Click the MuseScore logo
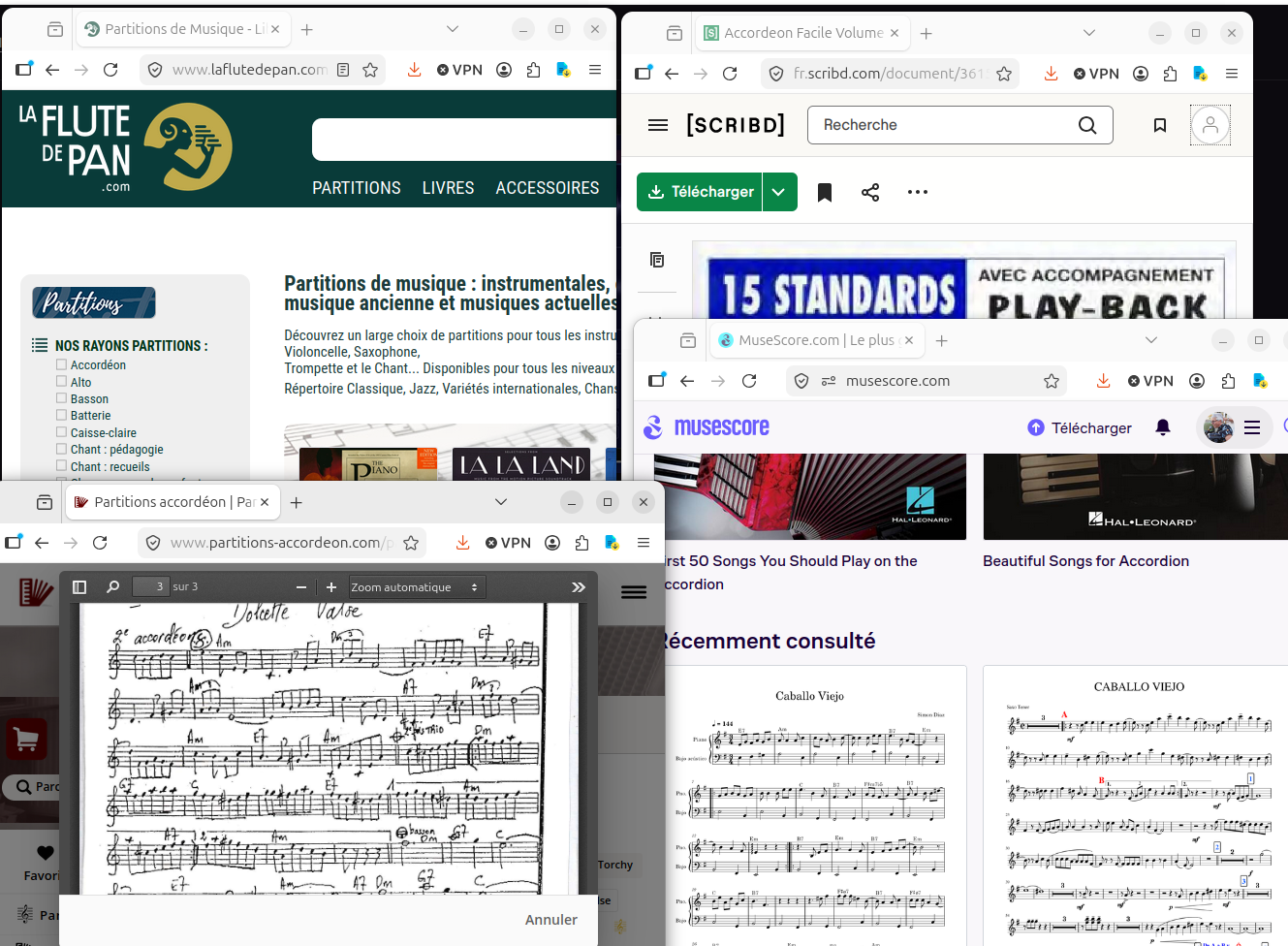This screenshot has width=1288, height=946. (x=707, y=427)
